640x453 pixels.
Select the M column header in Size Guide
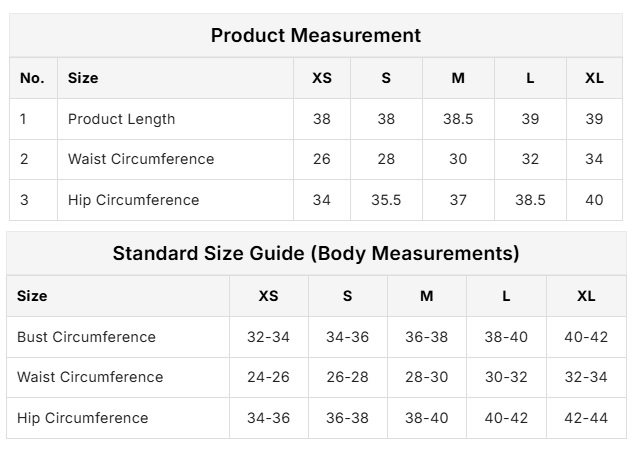427,296
